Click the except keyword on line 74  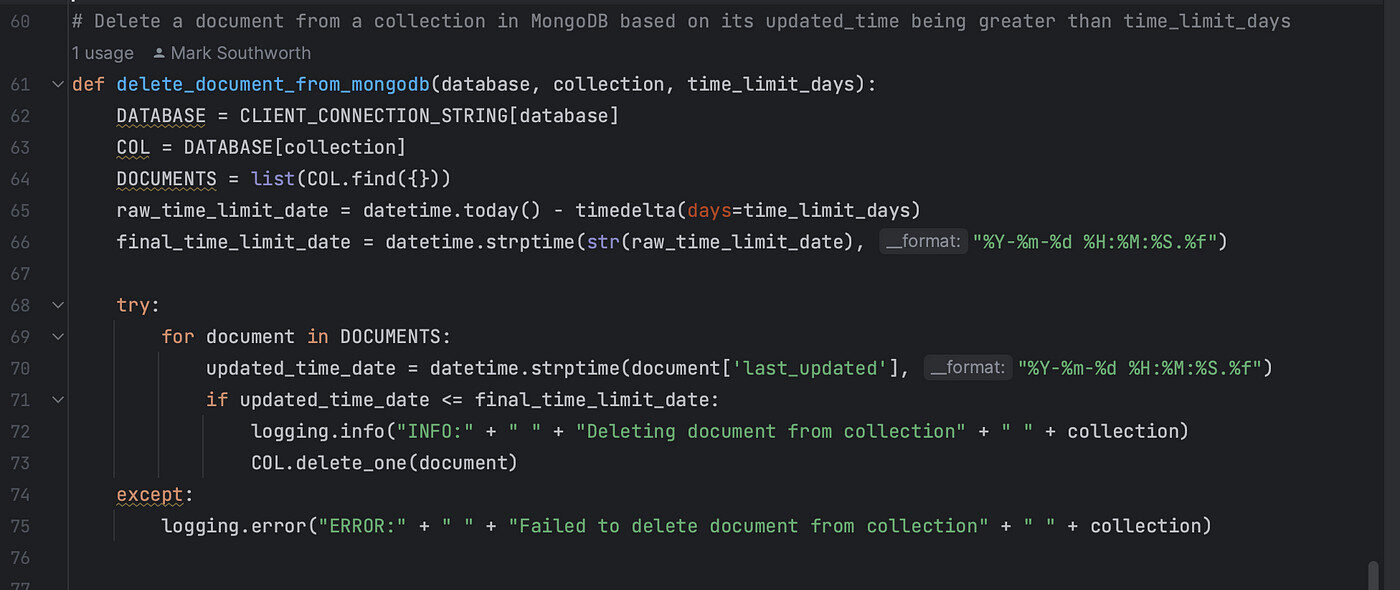150,494
